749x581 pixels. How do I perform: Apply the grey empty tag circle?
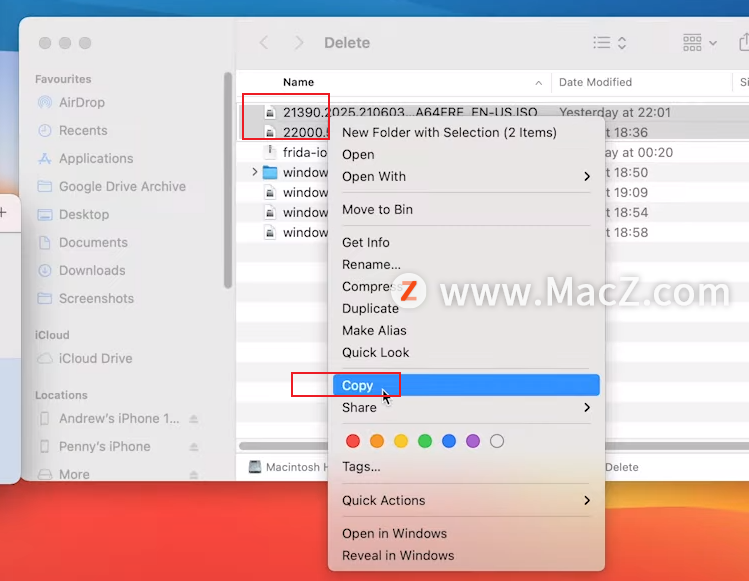click(x=497, y=441)
